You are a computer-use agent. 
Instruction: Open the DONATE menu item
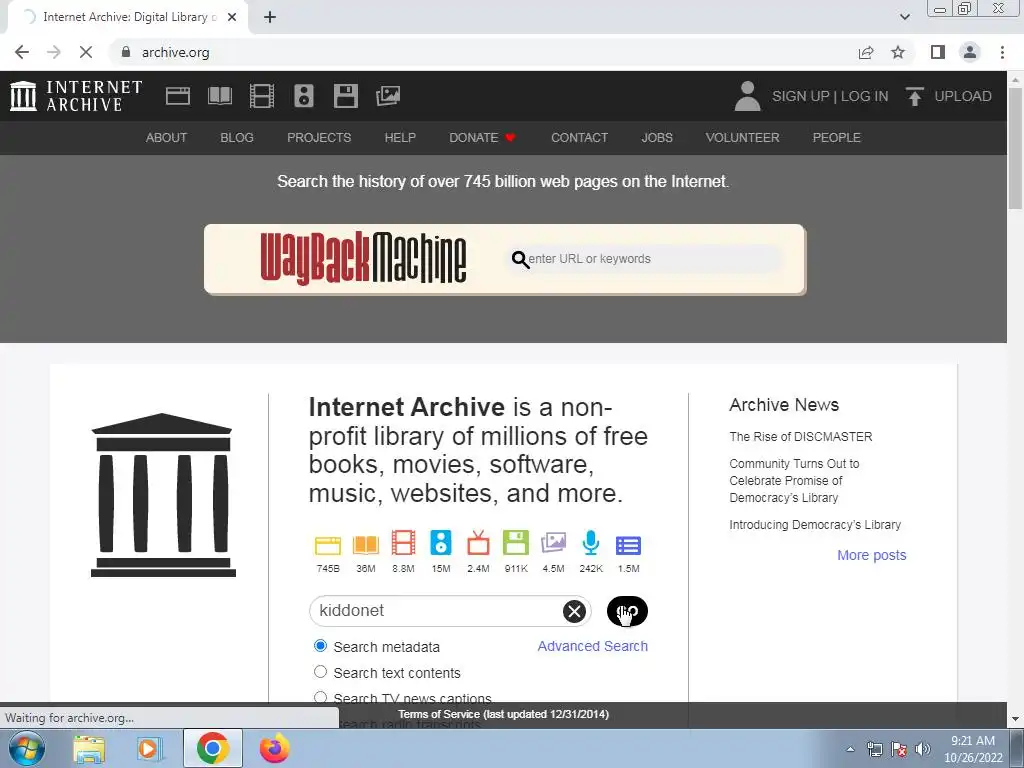click(482, 138)
